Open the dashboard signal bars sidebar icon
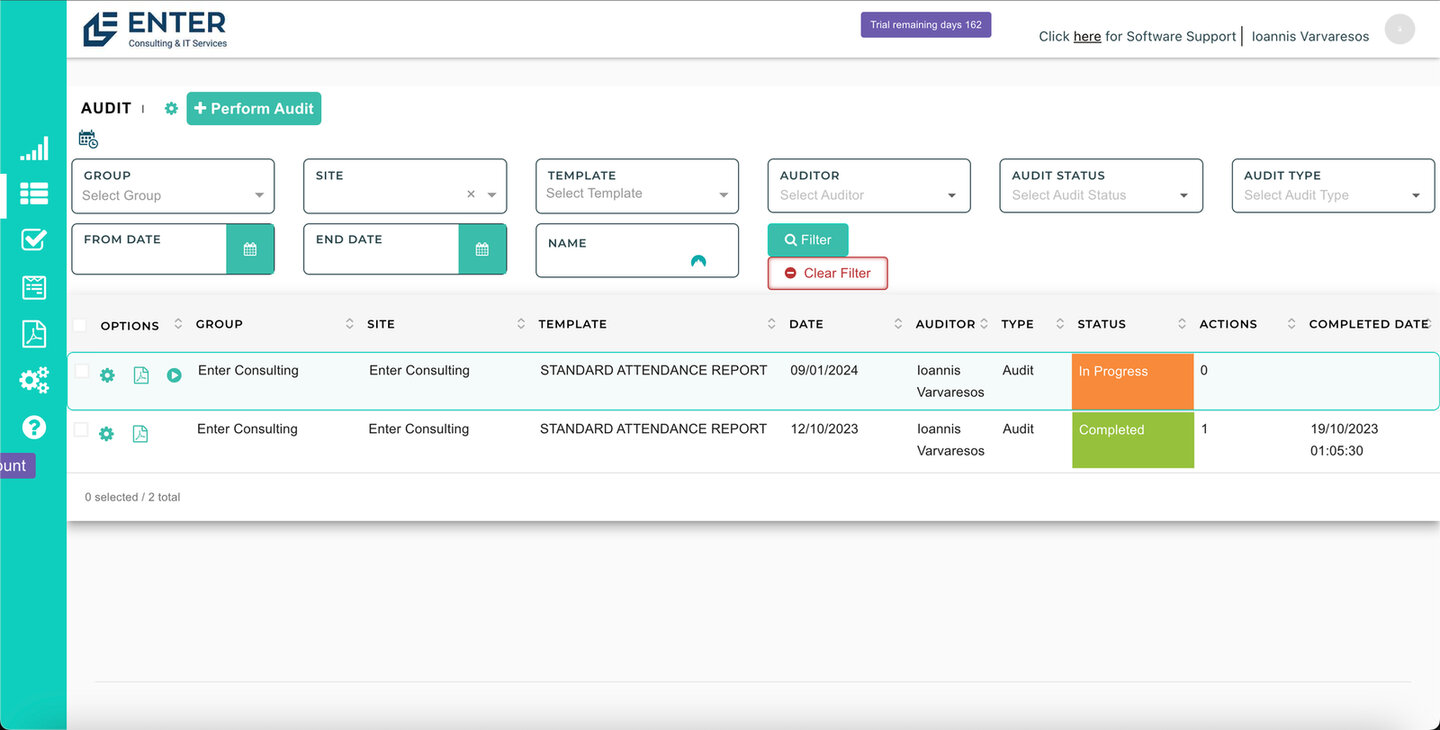 pos(34,150)
